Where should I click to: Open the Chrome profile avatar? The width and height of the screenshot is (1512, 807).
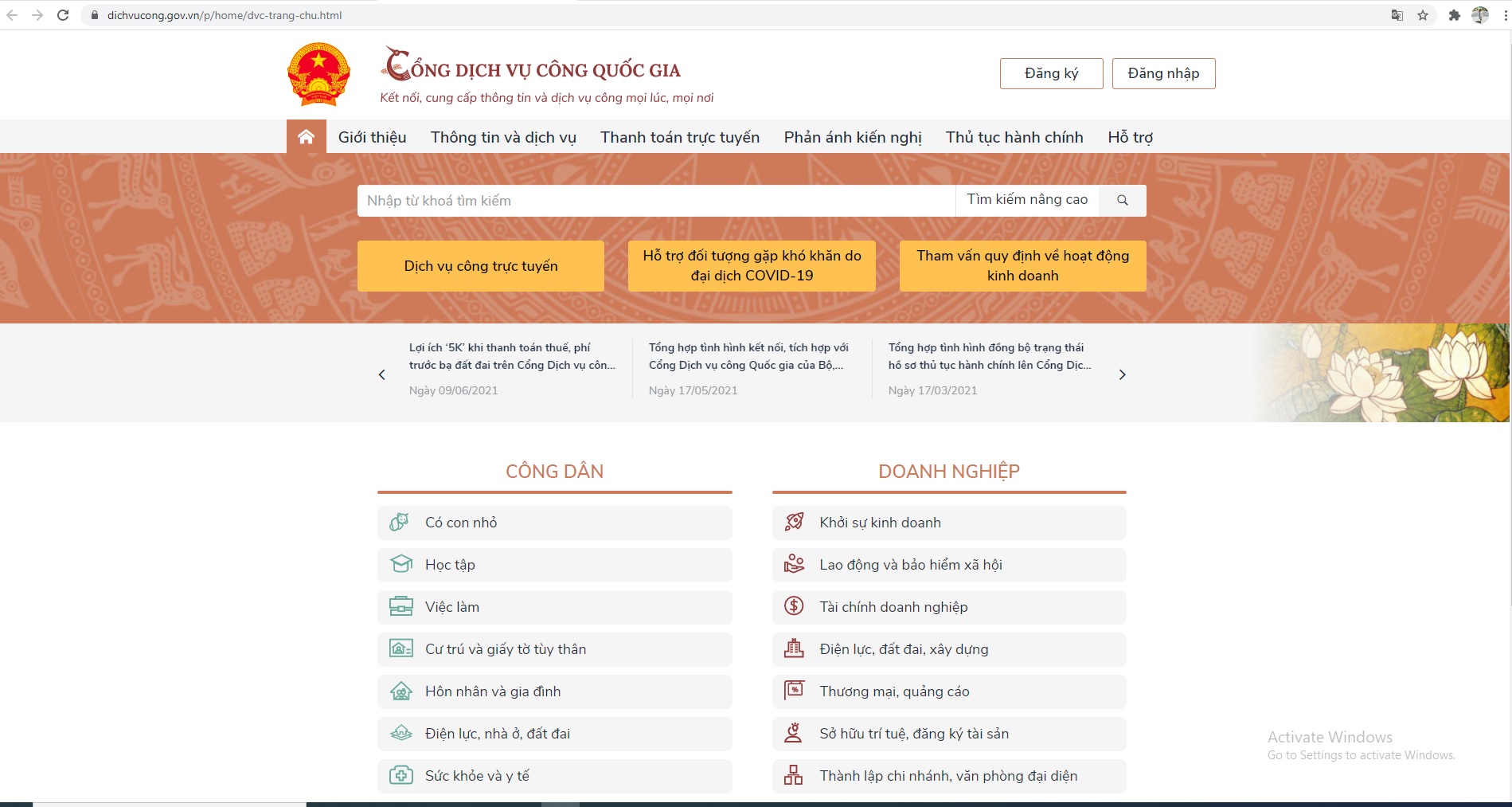pos(1480,15)
